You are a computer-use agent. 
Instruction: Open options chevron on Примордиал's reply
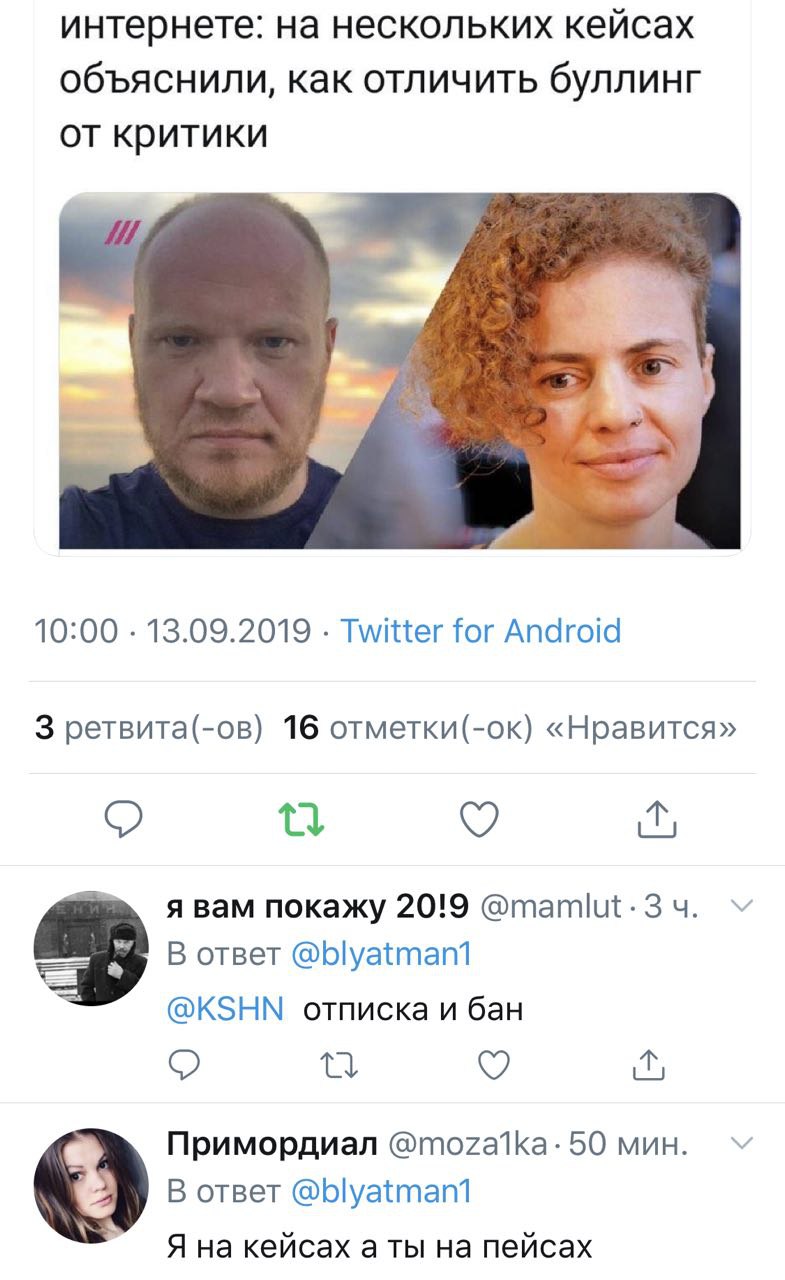coord(741,1143)
